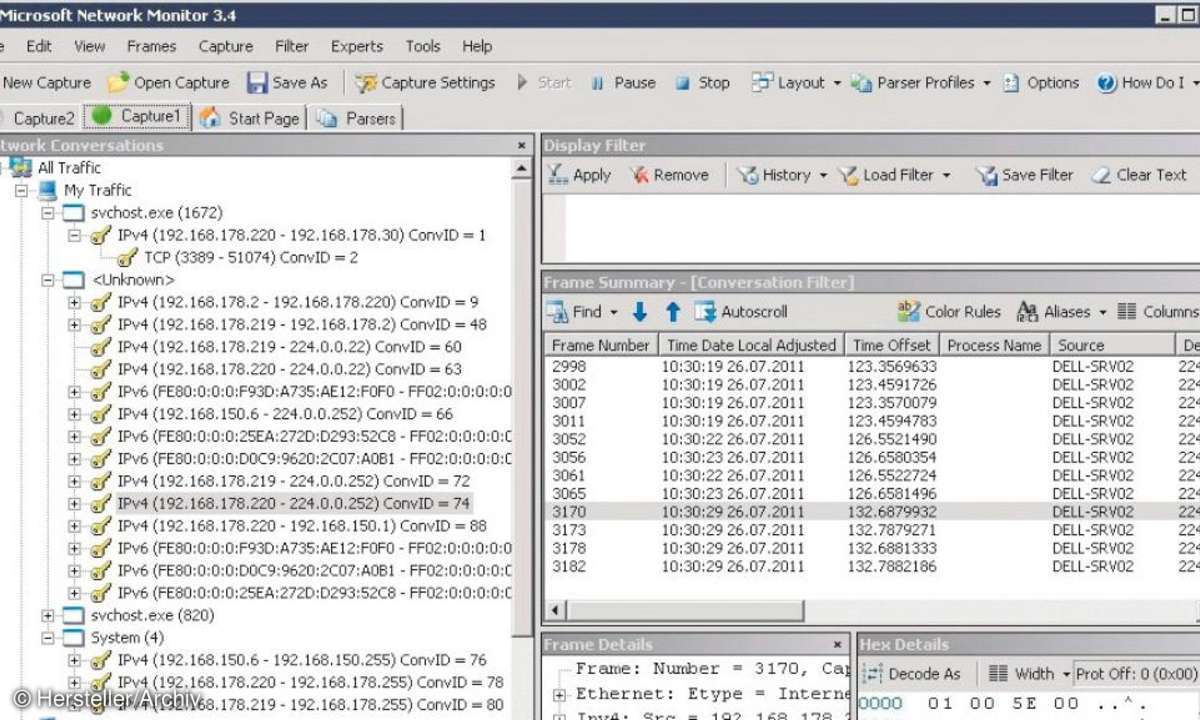Expand the conversation with ConvID = 88
The height and width of the screenshot is (720, 1200).
click(x=74, y=526)
